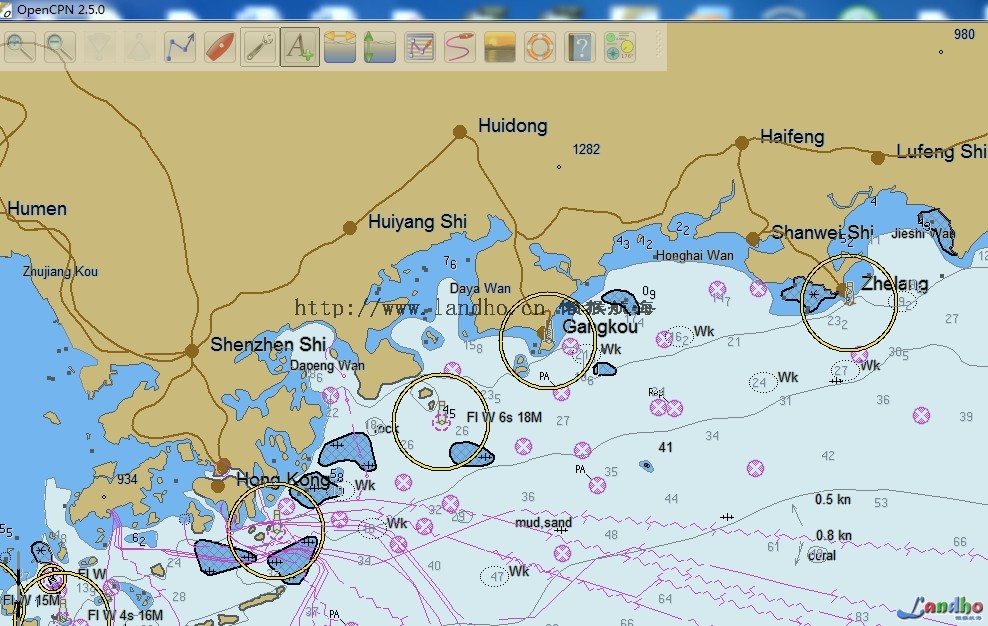Open the Route Manager

(x=420, y=47)
